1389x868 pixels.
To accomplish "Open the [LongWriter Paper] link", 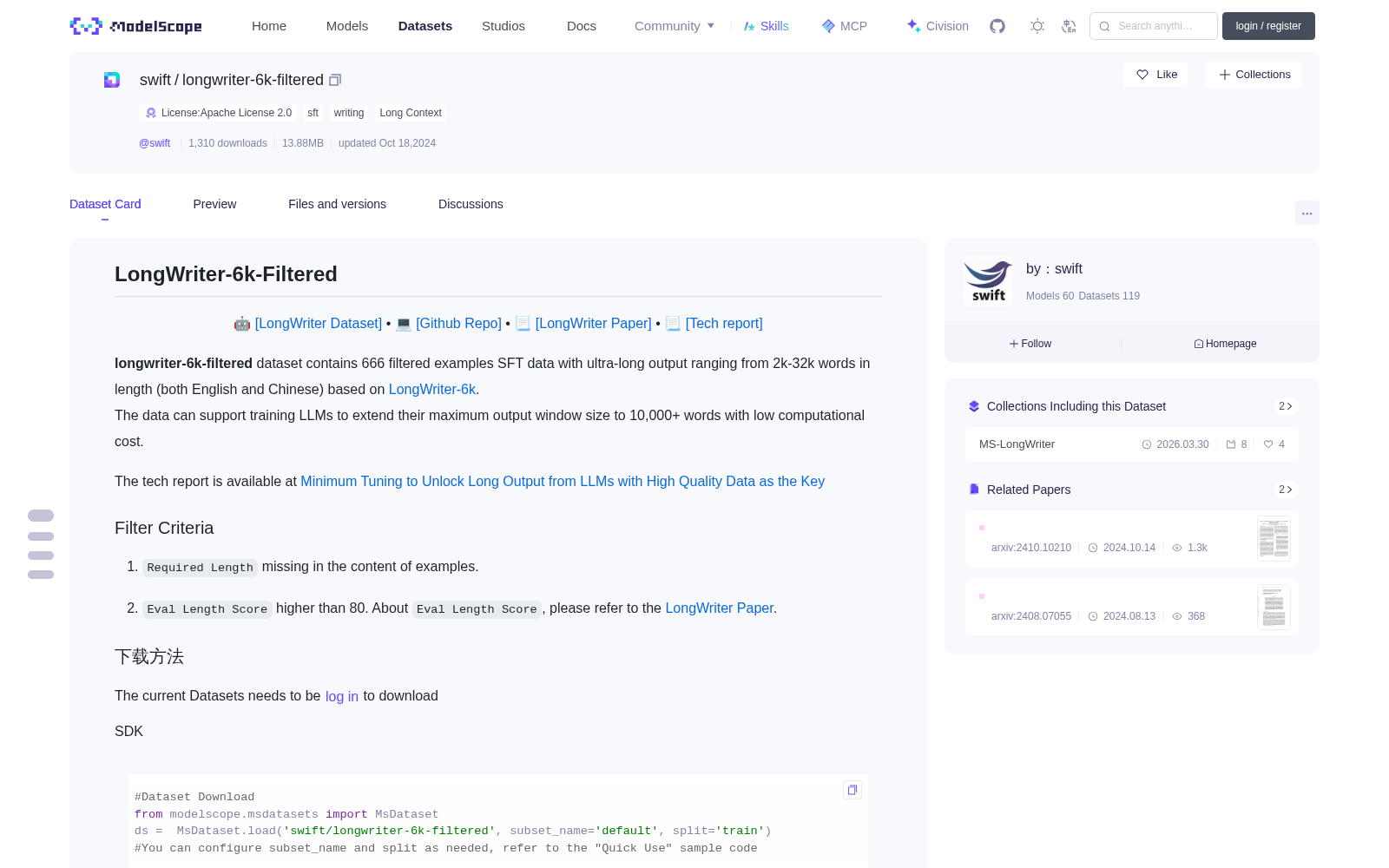I will (x=594, y=323).
